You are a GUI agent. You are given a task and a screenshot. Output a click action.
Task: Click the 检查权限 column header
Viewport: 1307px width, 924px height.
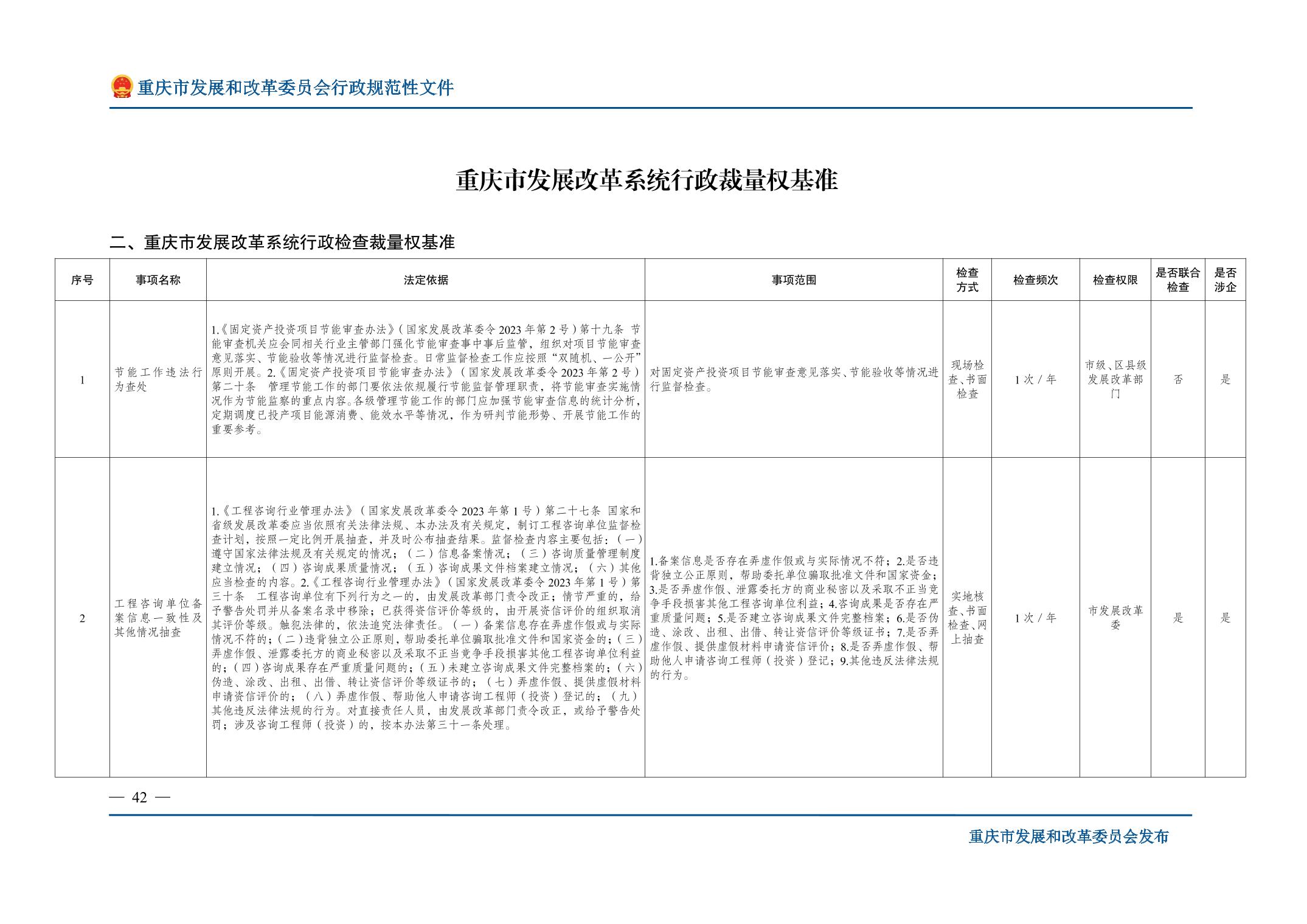click(x=1115, y=280)
